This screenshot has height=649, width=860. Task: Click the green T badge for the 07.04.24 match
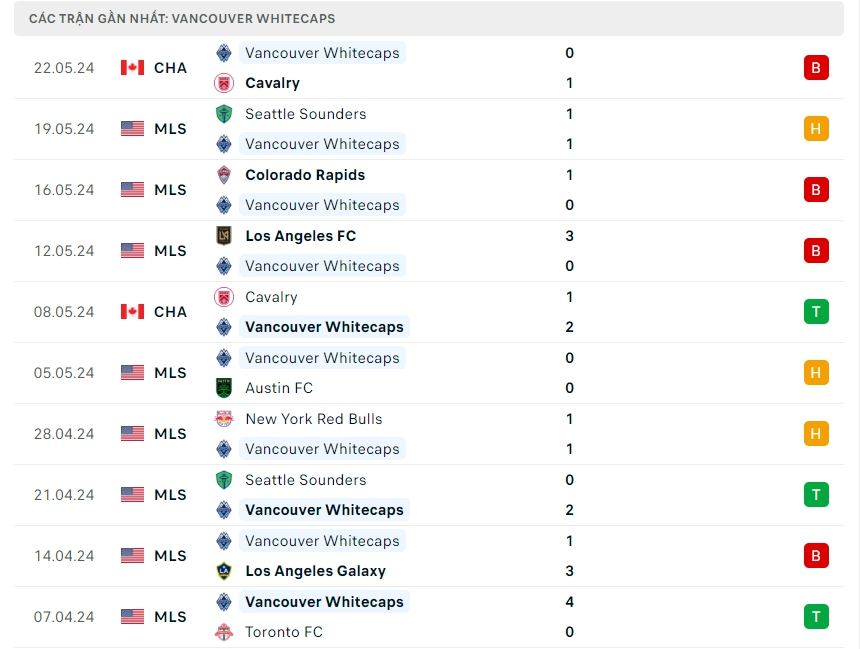pos(816,617)
